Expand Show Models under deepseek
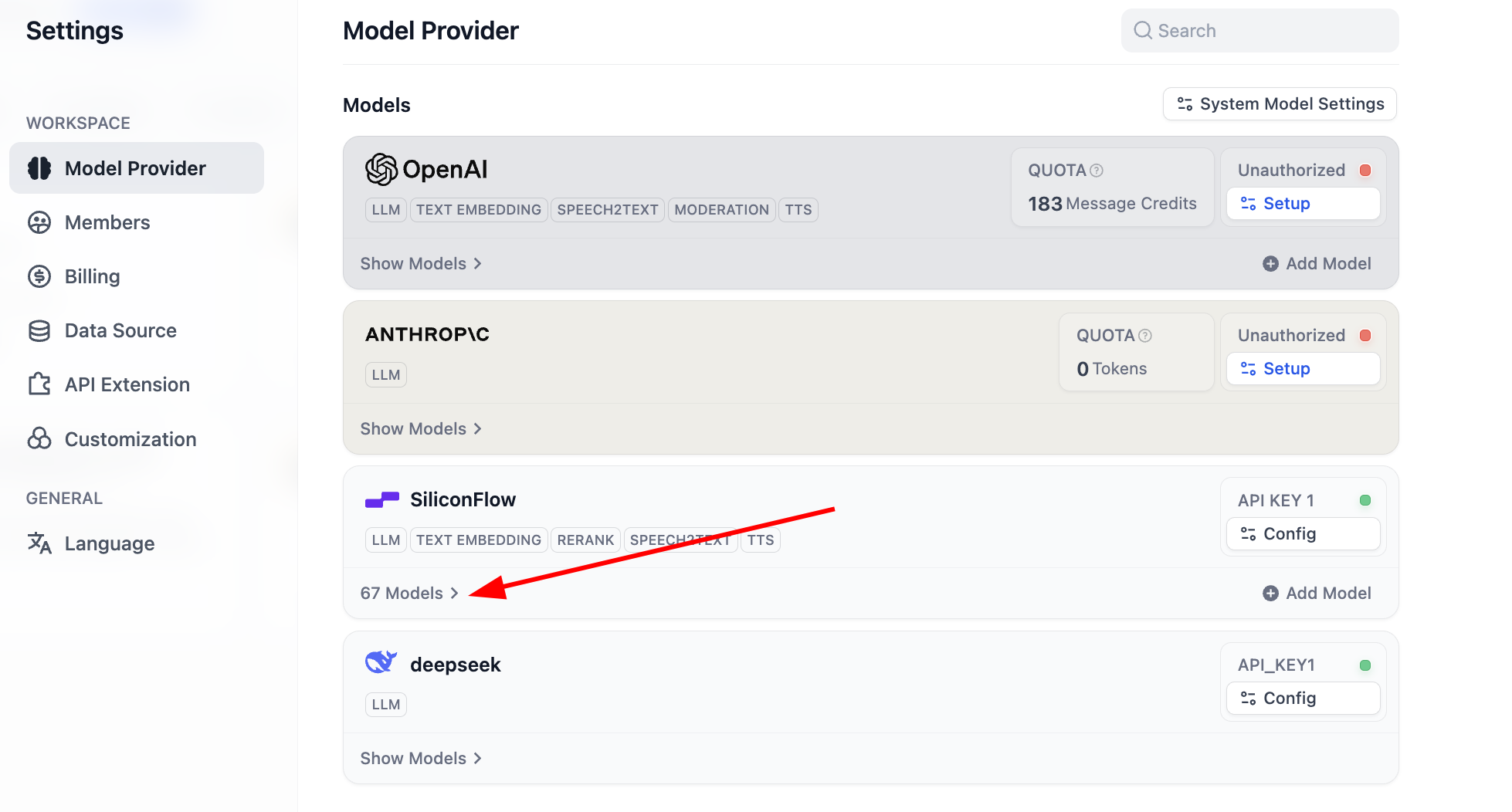 (421, 759)
